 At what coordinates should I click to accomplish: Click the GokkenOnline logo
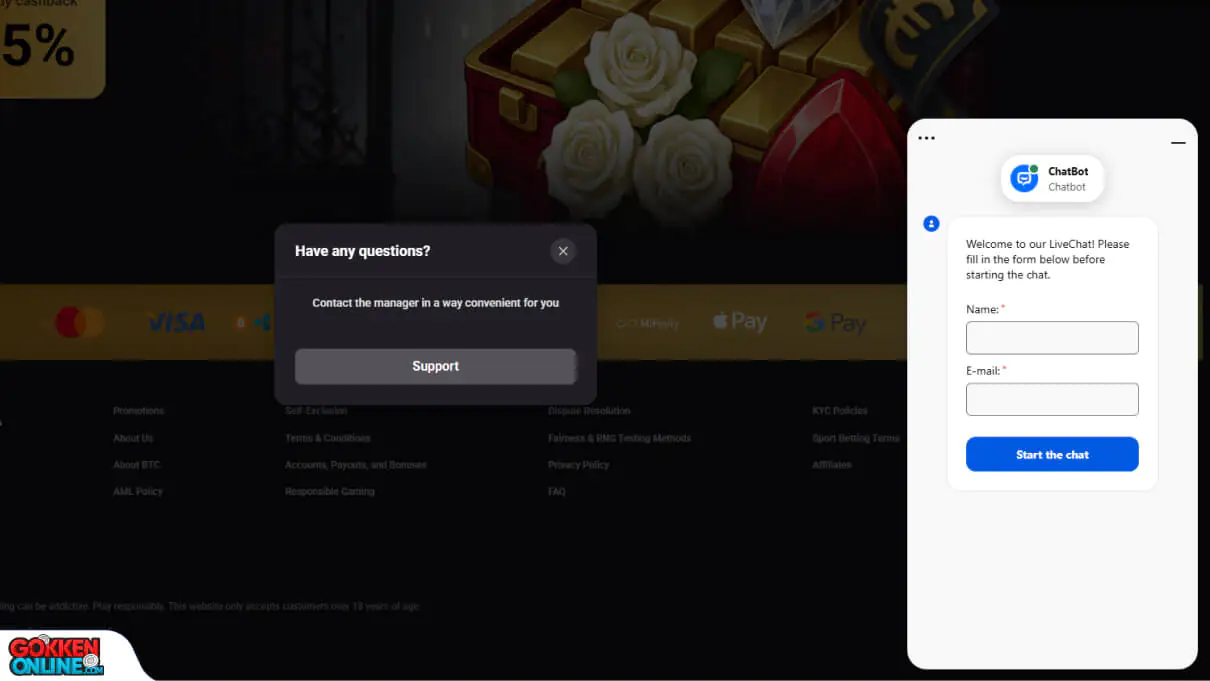pyautogui.click(x=56, y=655)
